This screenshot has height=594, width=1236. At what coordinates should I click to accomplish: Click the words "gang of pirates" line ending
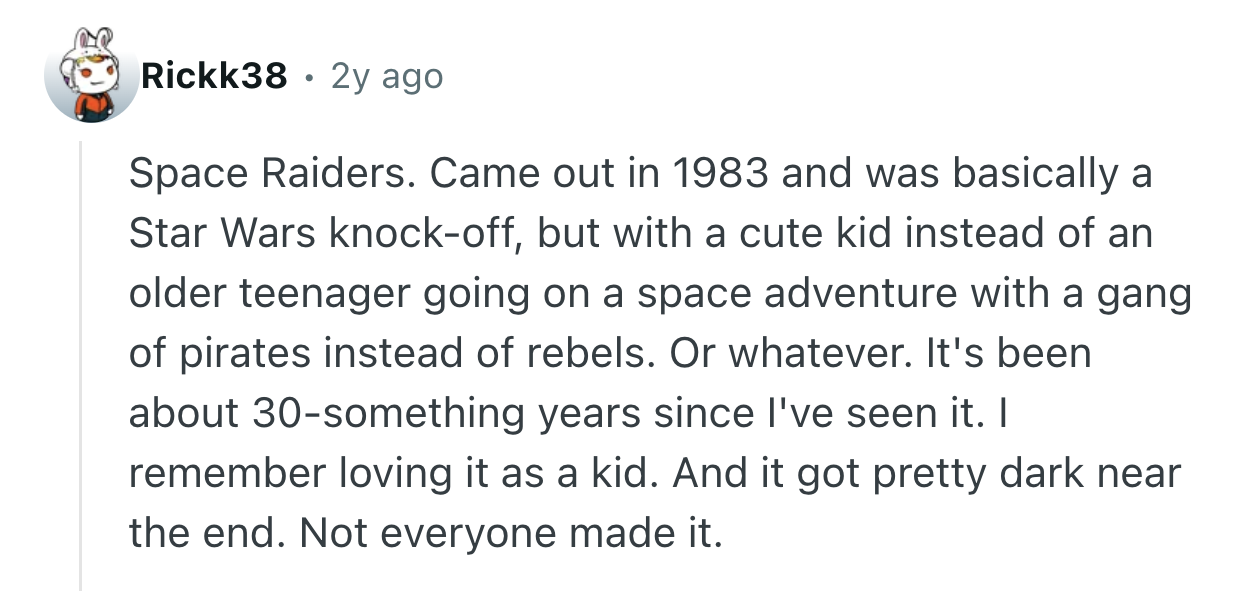pos(1140,294)
